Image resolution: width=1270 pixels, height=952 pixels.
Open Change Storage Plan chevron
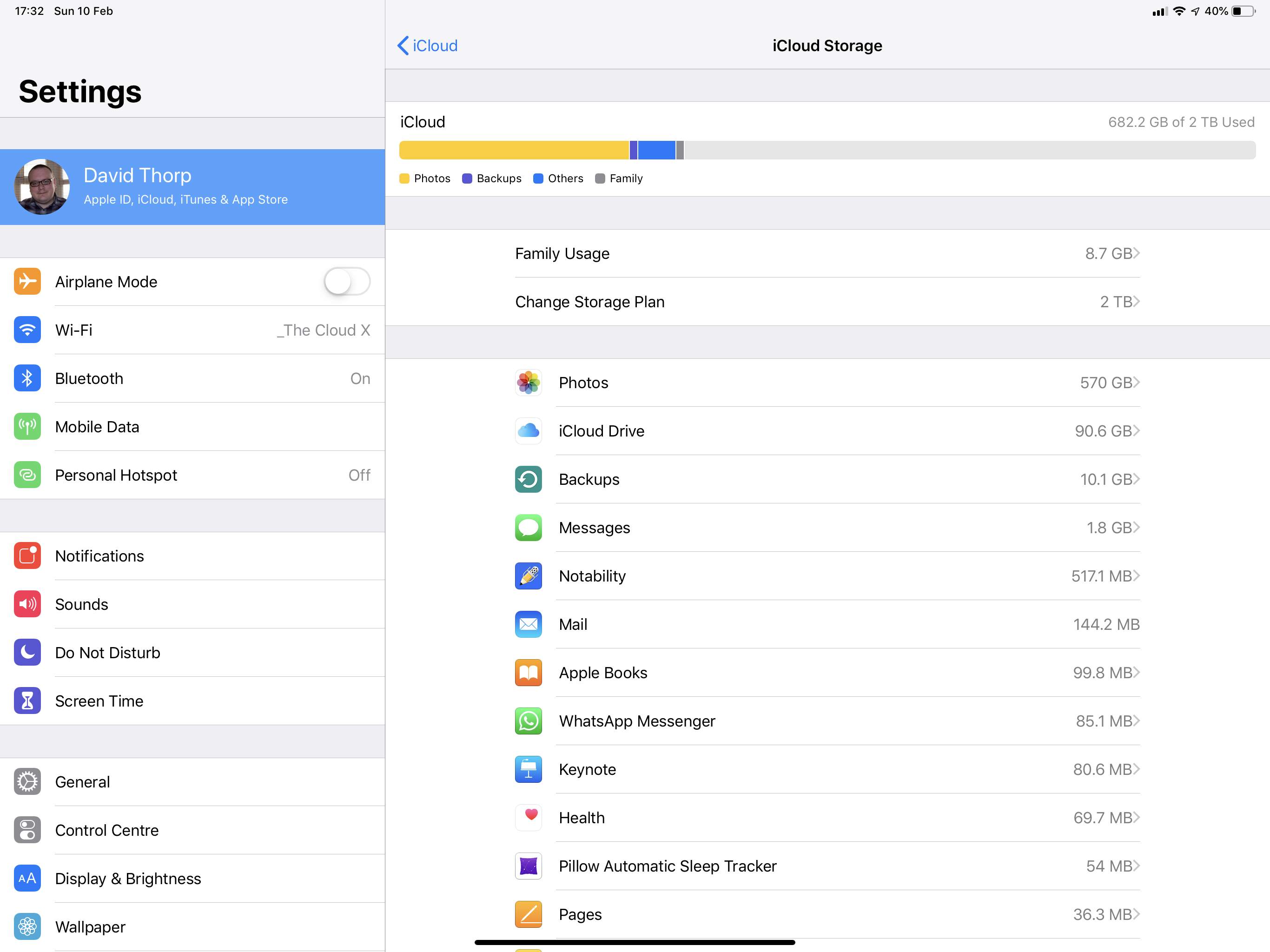tap(1136, 301)
